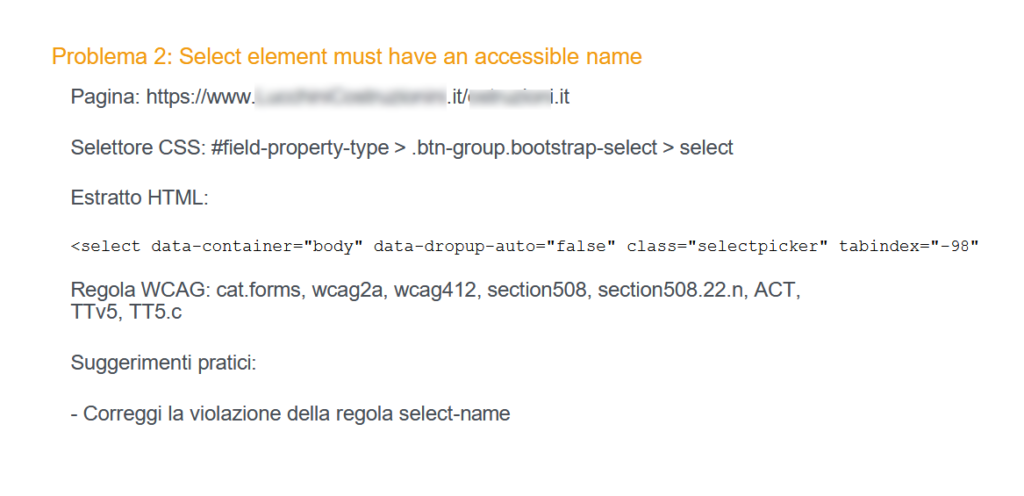Click the 'Correggi la violazione' suggestion line
The width and height of the screenshot is (1024, 496).
[290, 414]
